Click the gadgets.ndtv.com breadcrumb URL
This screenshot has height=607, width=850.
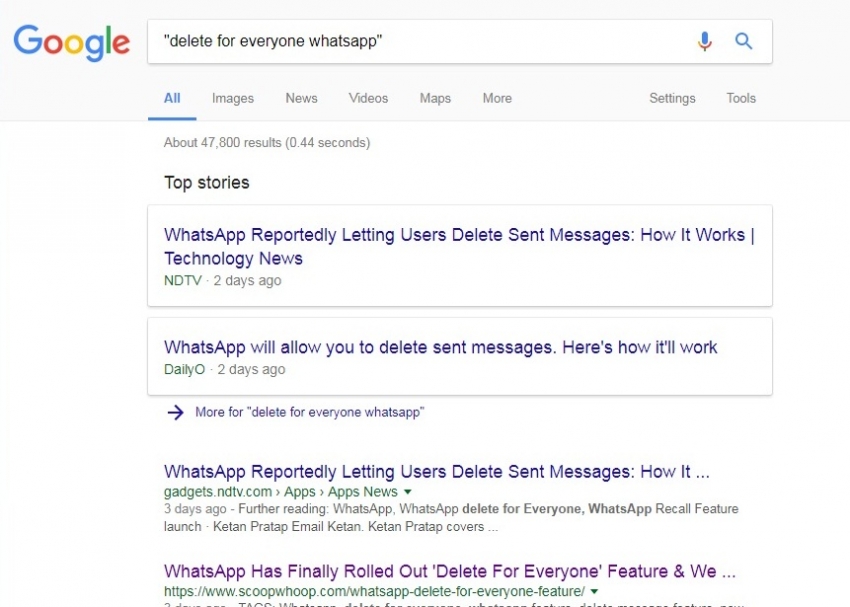(281, 492)
